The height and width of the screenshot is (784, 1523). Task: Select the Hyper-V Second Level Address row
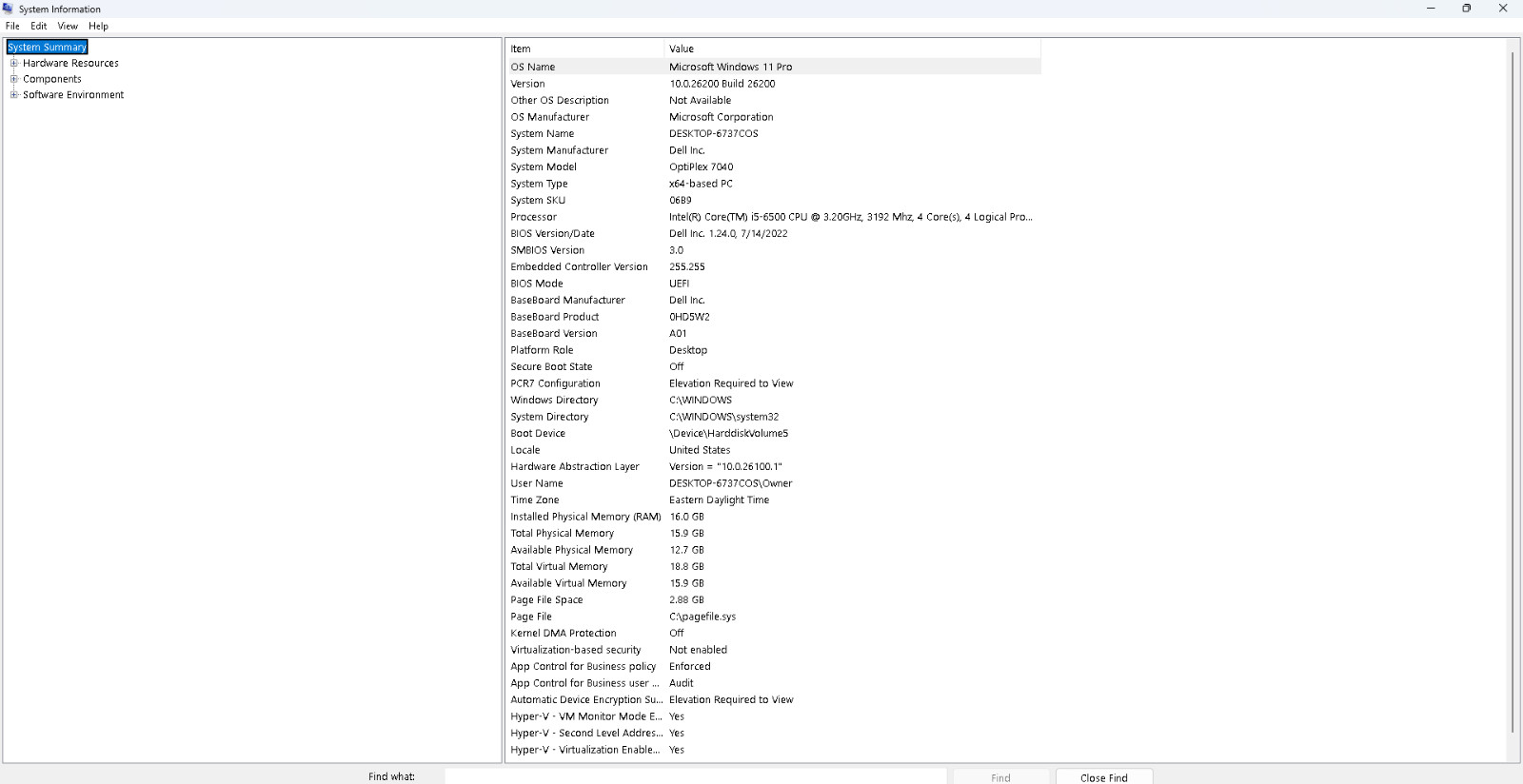pos(774,733)
